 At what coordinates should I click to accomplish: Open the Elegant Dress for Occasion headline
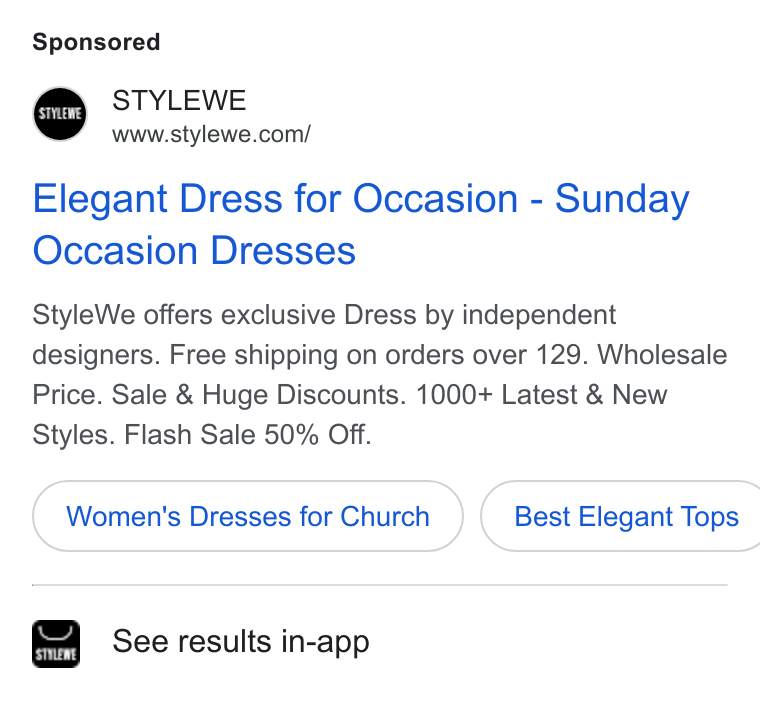(x=361, y=224)
